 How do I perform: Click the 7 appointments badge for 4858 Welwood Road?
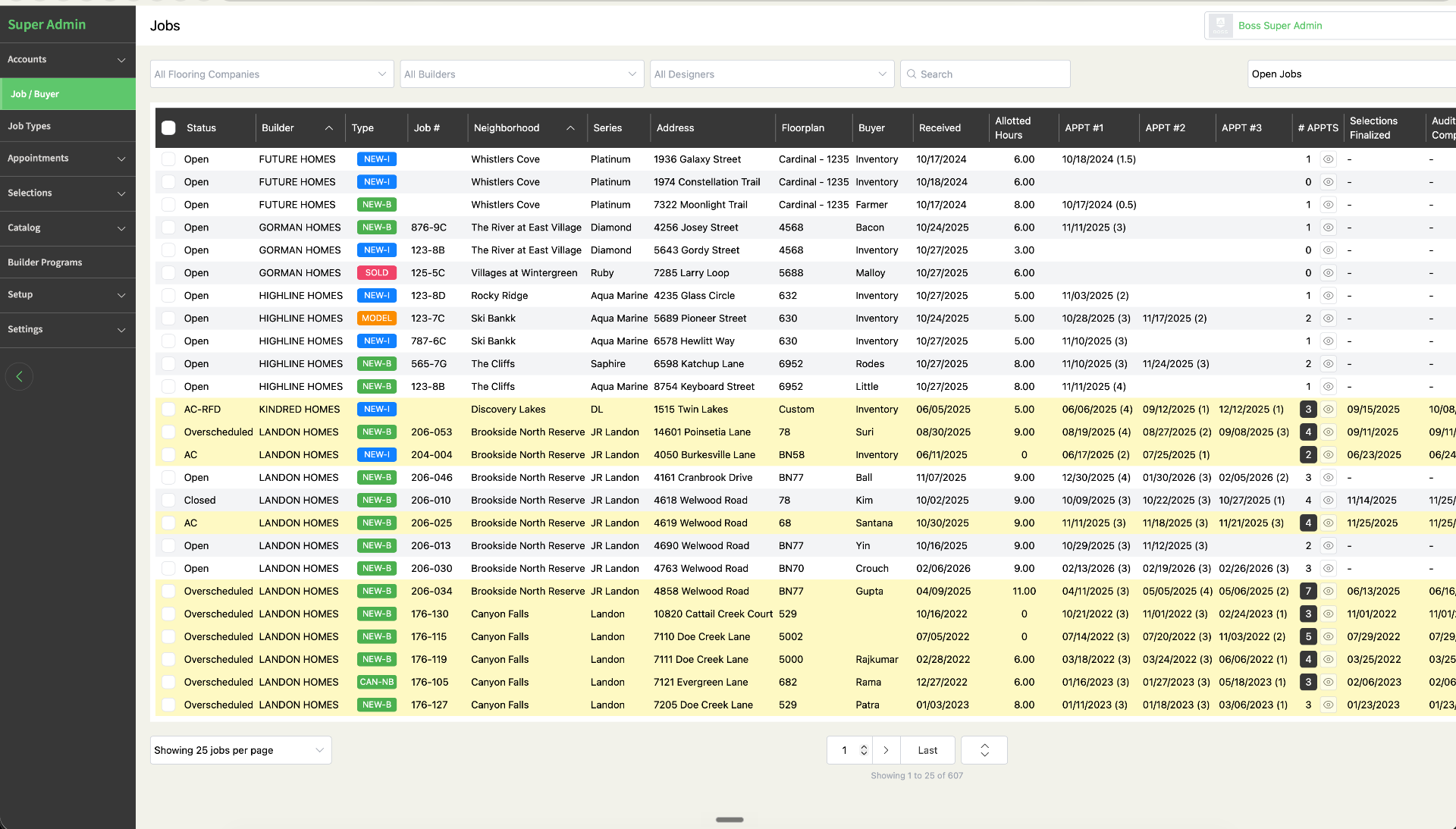(1308, 592)
